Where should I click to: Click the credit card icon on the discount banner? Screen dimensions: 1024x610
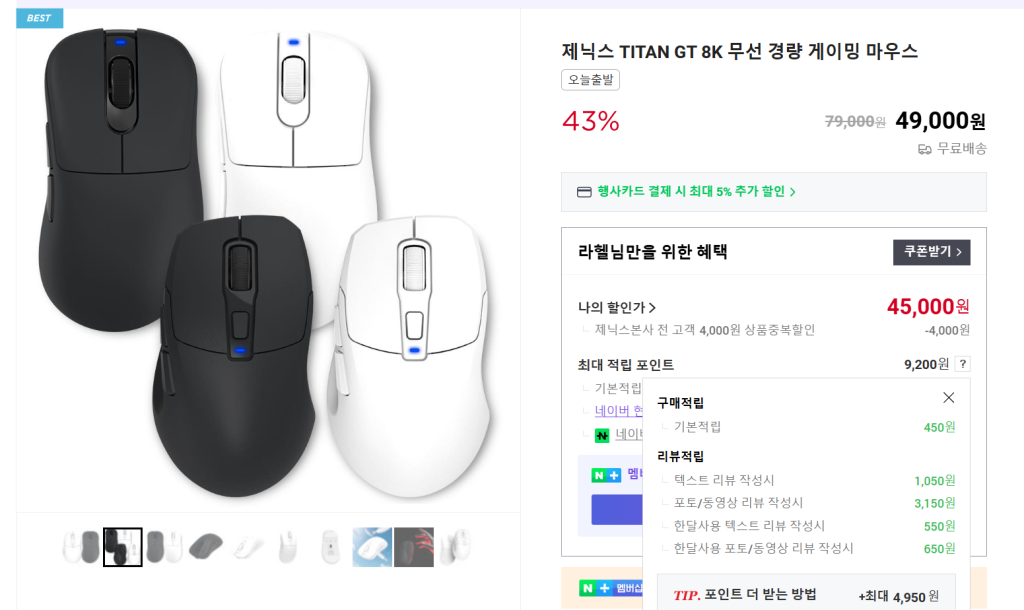point(584,192)
